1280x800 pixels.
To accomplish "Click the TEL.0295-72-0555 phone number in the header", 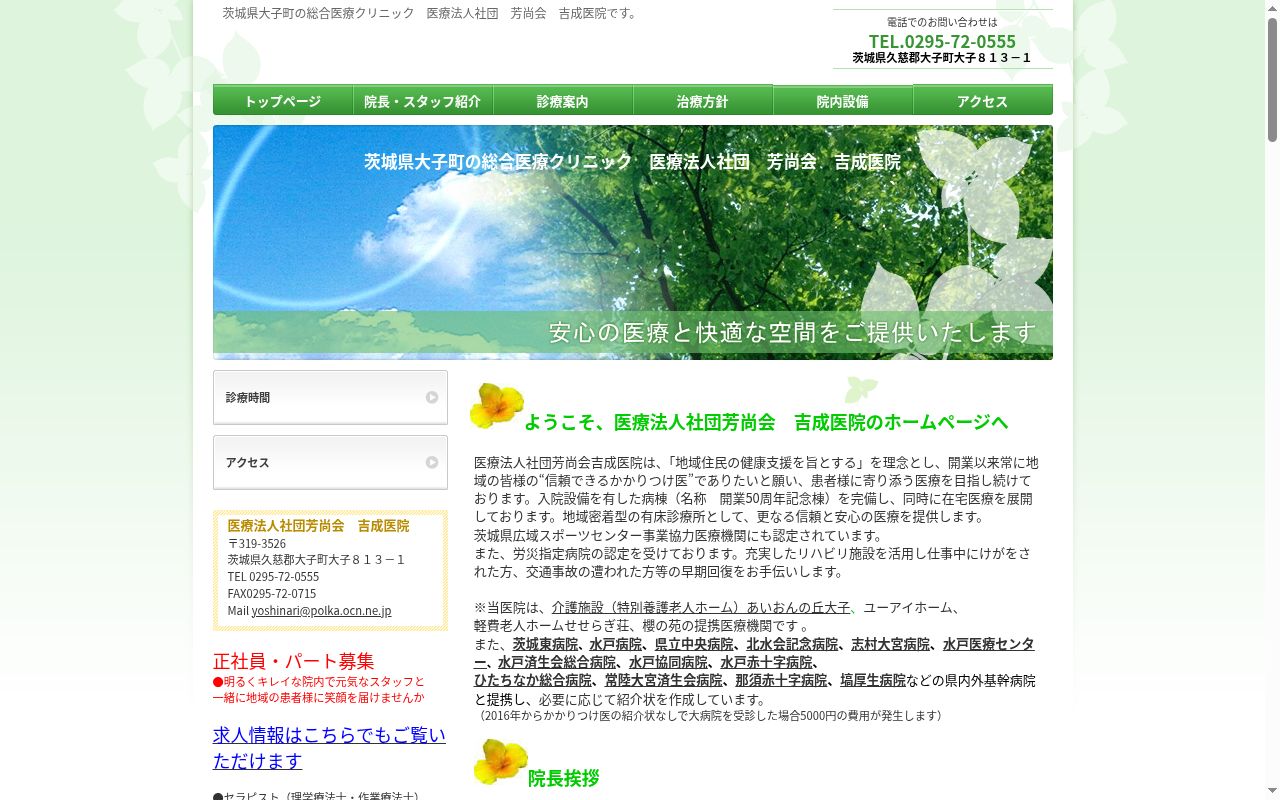I will [x=942, y=41].
